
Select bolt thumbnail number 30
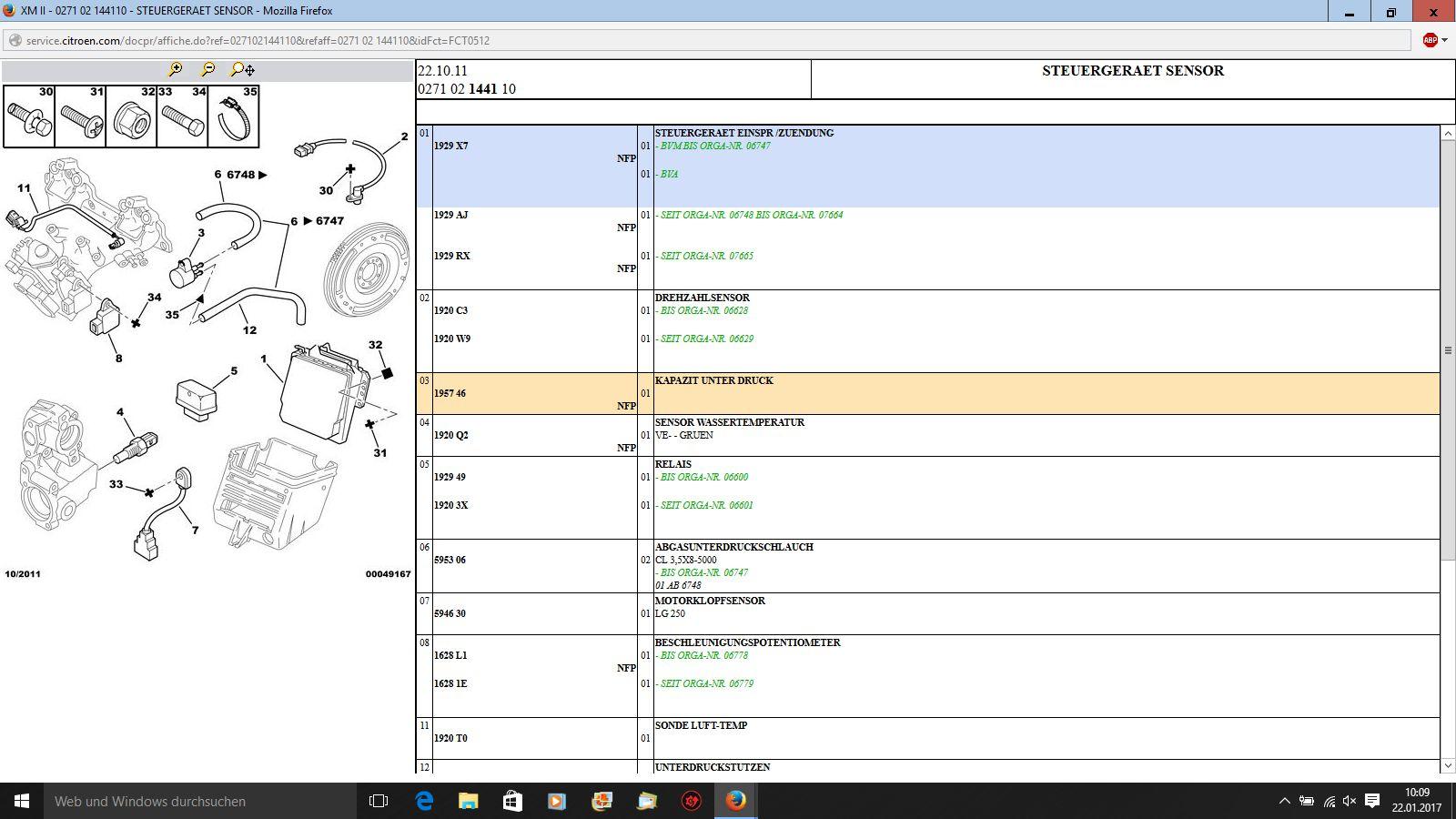29,116
